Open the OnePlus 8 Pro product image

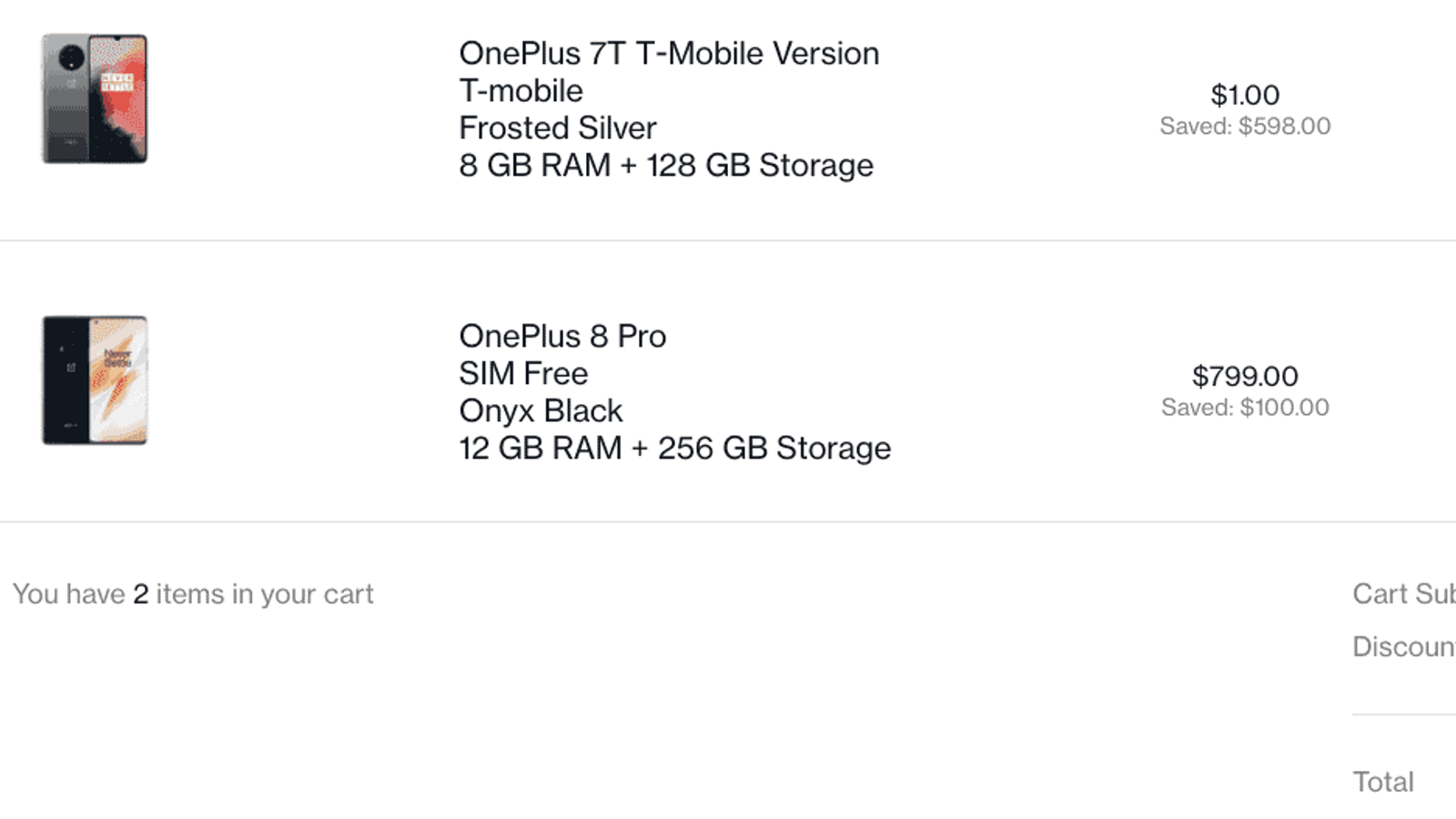[x=95, y=380]
